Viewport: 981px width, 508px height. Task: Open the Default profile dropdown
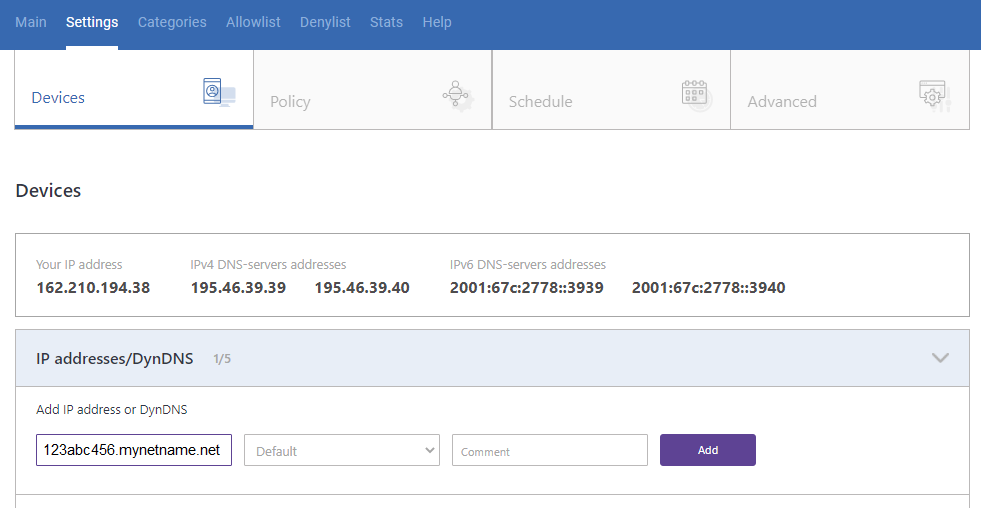point(342,450)
